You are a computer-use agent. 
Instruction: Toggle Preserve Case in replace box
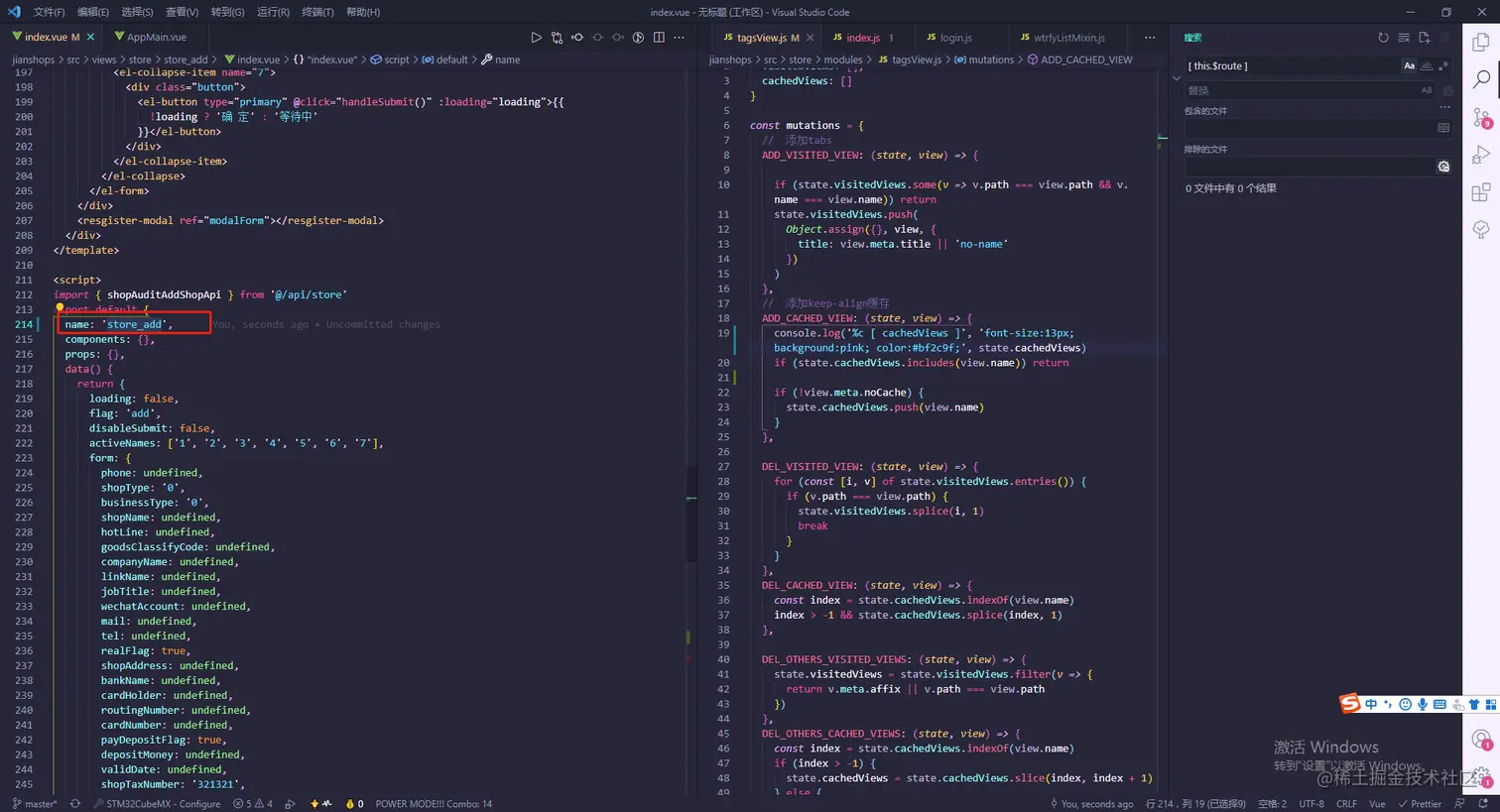pos(1427,90)
